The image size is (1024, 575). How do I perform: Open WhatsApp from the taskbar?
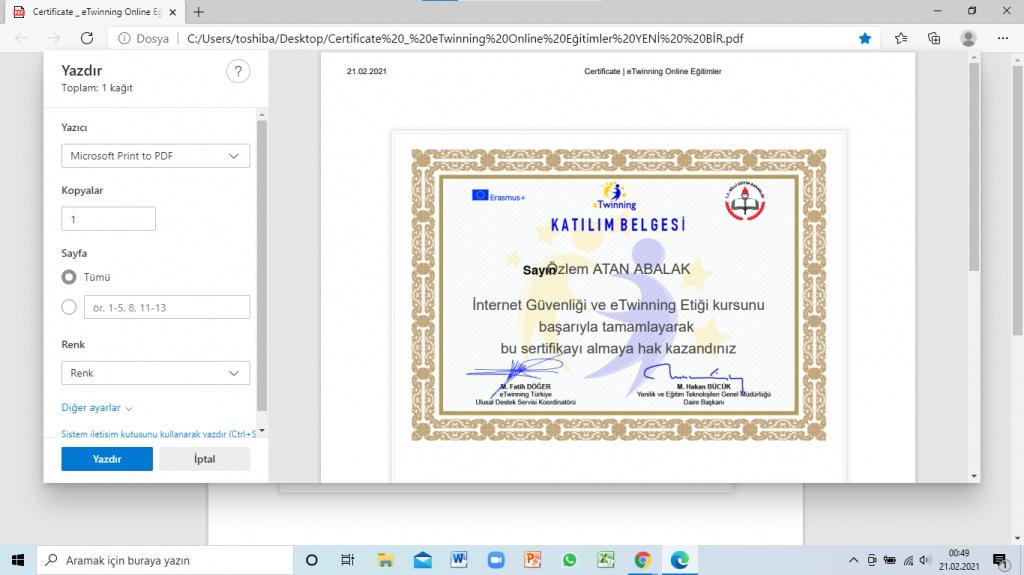coord(569,560)
